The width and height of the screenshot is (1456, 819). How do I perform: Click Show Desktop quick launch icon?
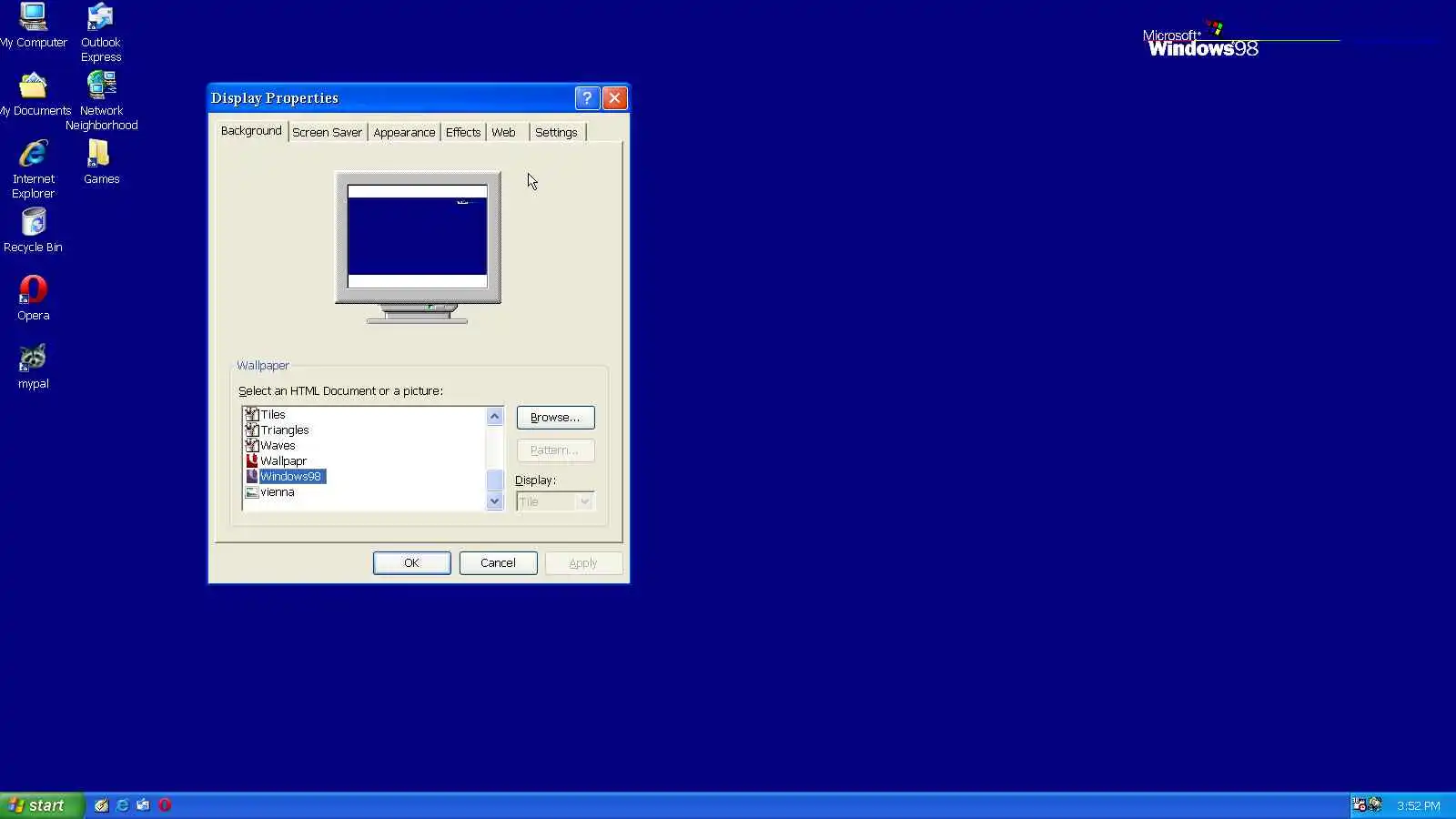point(102,805)
